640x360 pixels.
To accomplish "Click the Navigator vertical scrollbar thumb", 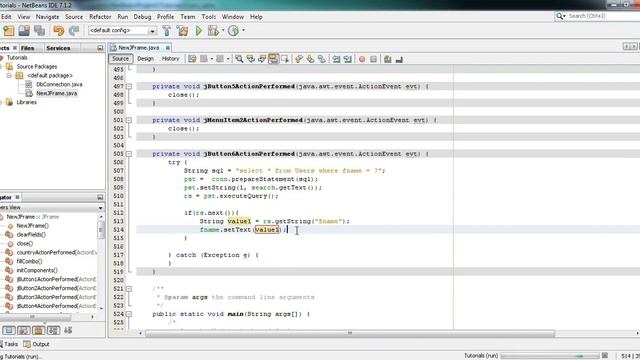I will tap(101, 230).
